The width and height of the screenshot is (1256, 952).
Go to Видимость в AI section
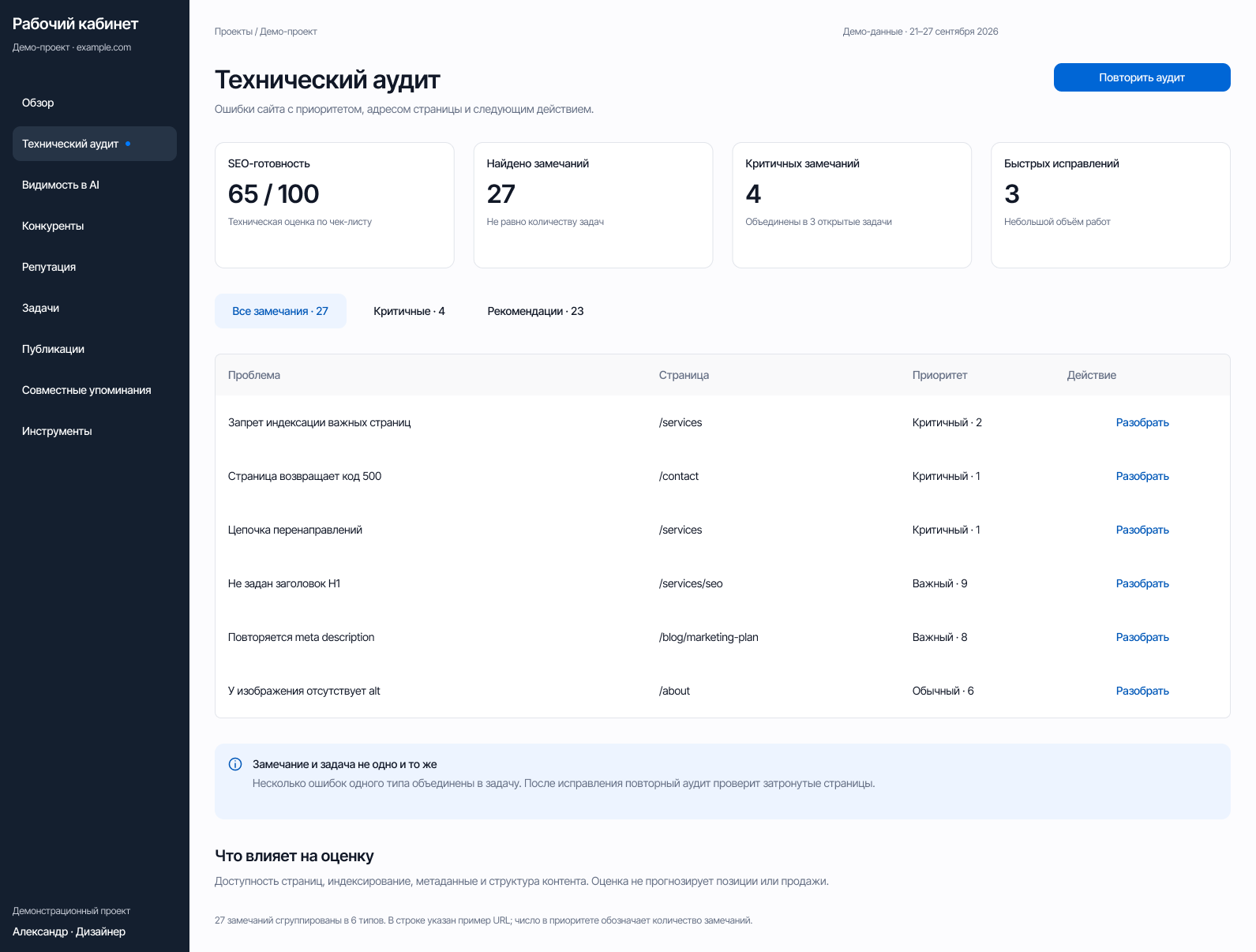point(95,185)
